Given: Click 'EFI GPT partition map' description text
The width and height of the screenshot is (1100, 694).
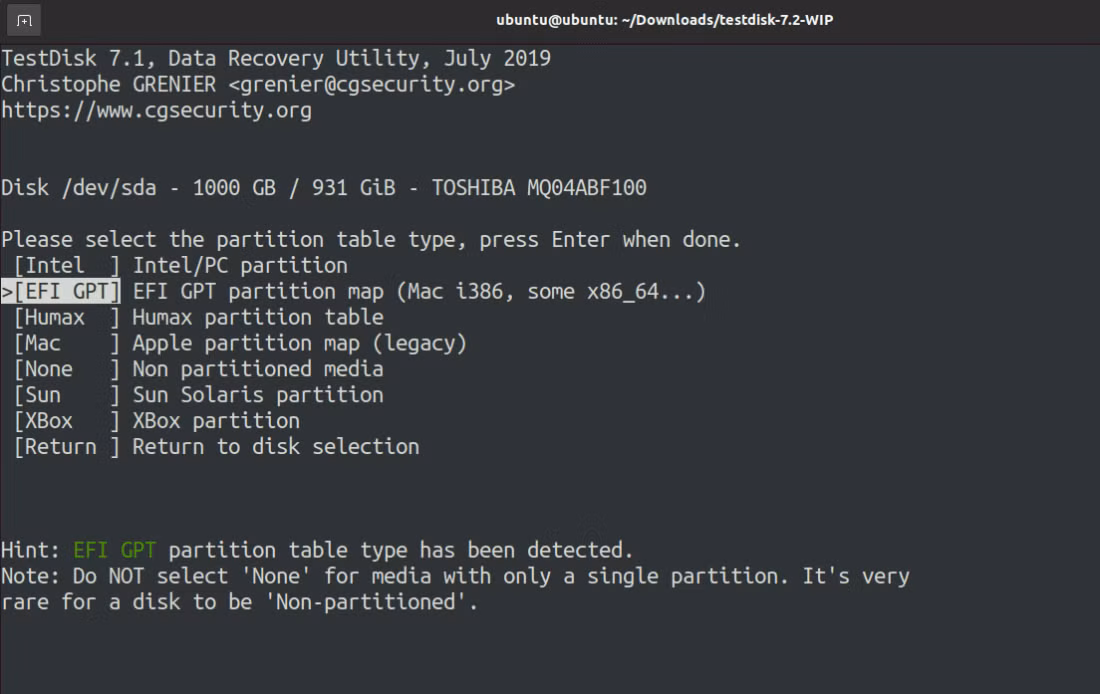Looking at the screenshot, I should point(258,291).
